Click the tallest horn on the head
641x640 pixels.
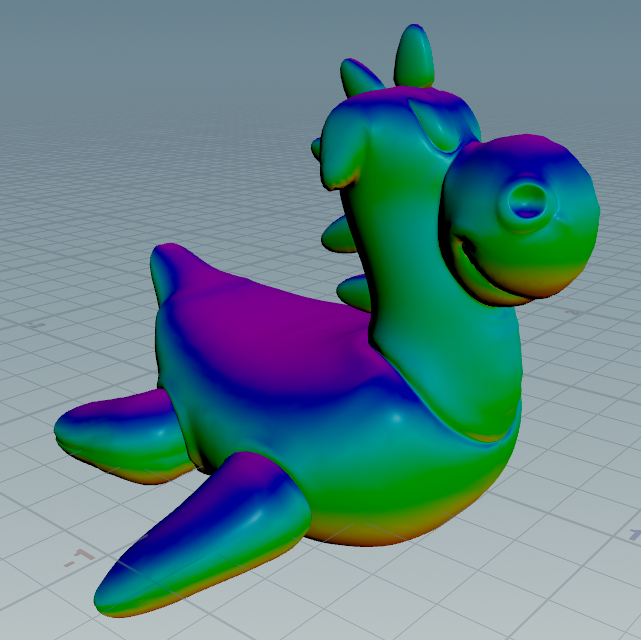(x=414, y=56)
